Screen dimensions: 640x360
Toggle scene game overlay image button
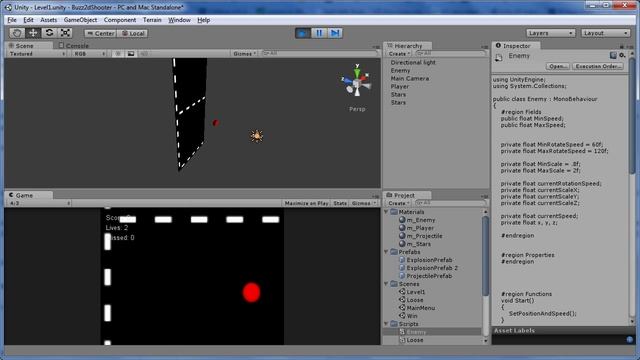point(131,54)
